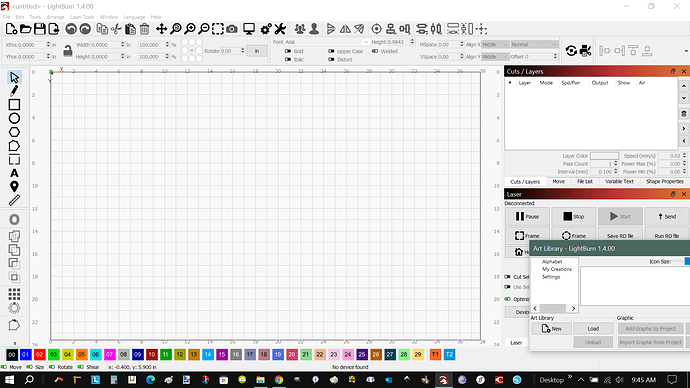Click the Save RD file button
The height and width of the screenshot is (388, 690).
click(x=620, y=236)
